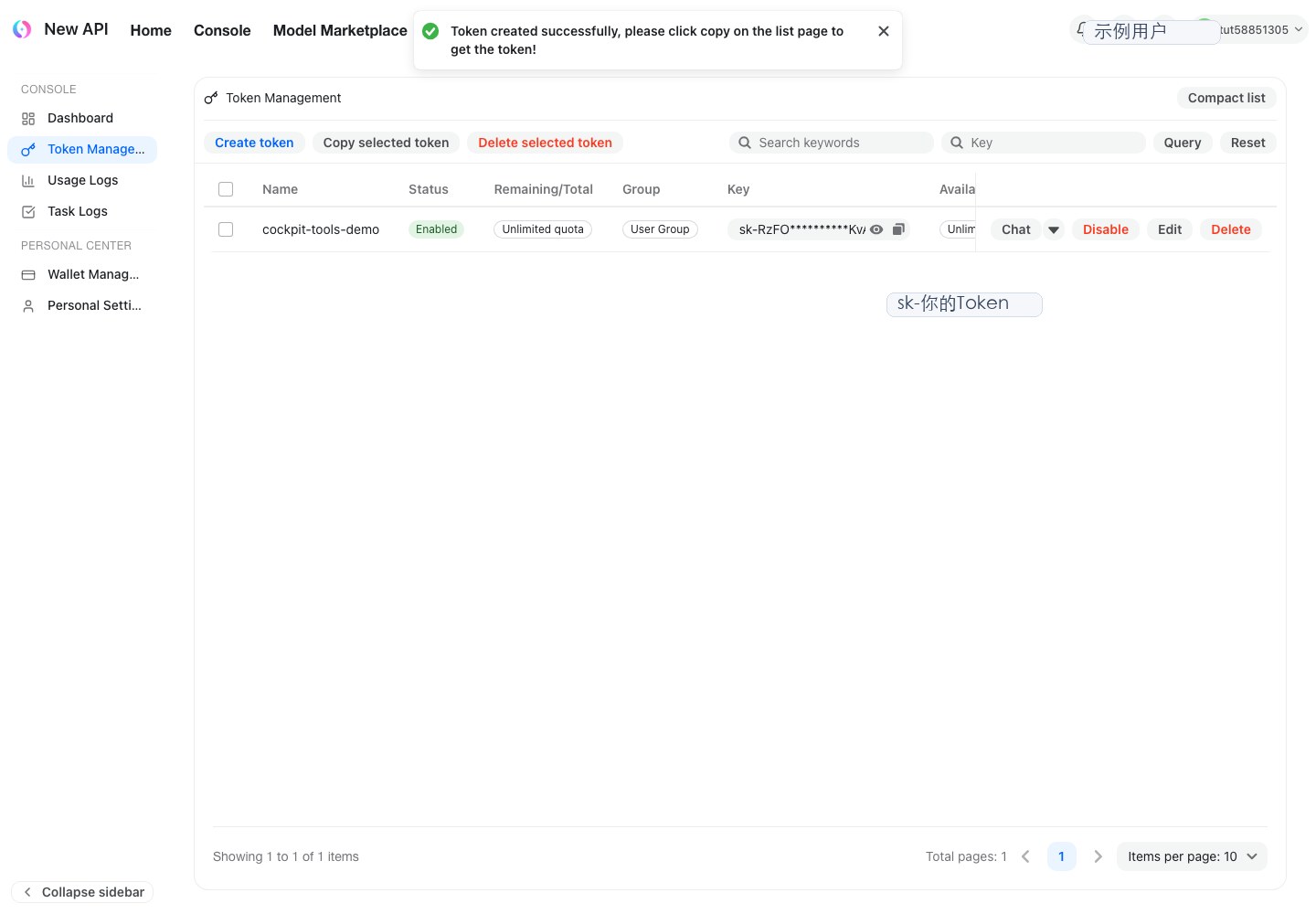Focus the Search keywords input
Image resolution: width=1316 pixels, height=914 pixels.
point(832,143)
